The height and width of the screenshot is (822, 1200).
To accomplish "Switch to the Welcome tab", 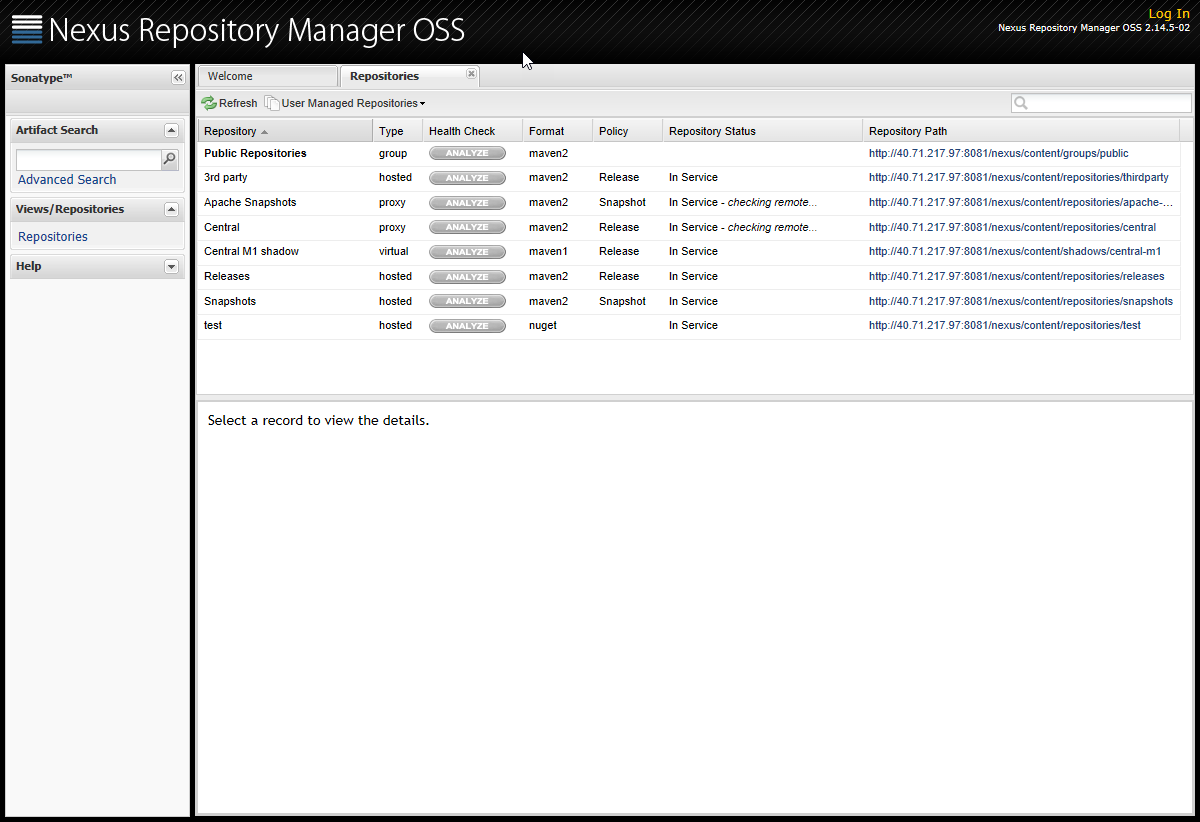I will (267, 76).
